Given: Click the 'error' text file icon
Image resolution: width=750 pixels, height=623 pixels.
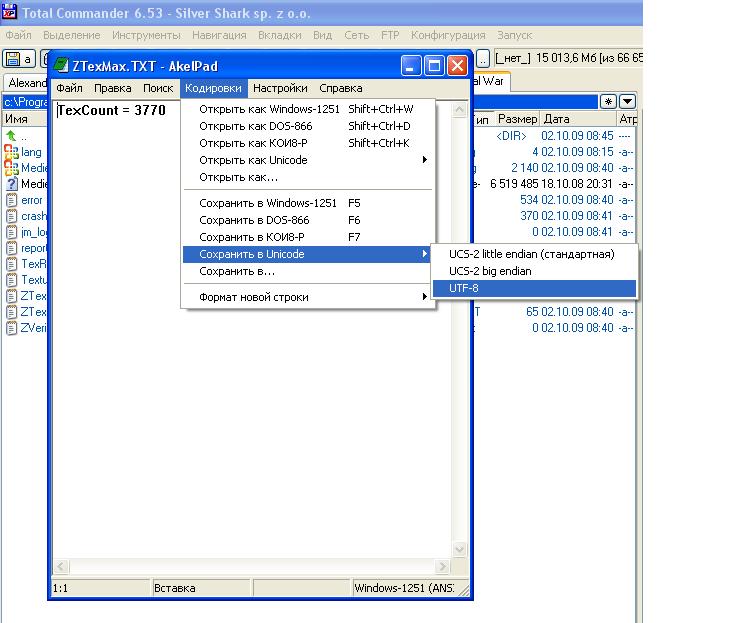Looking at the screenshot, I should tap(11, 200).
